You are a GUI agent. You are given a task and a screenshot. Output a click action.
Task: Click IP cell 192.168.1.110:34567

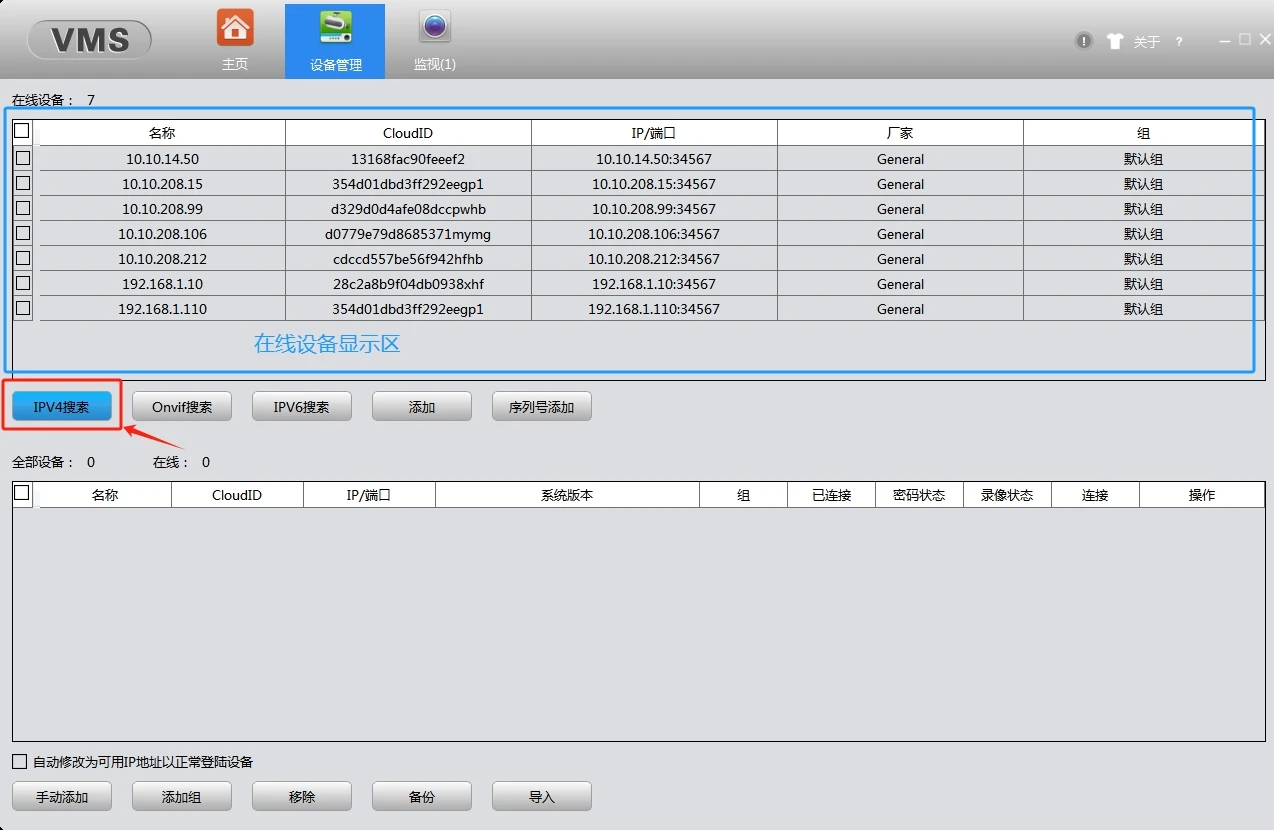(x=654, y=309)
